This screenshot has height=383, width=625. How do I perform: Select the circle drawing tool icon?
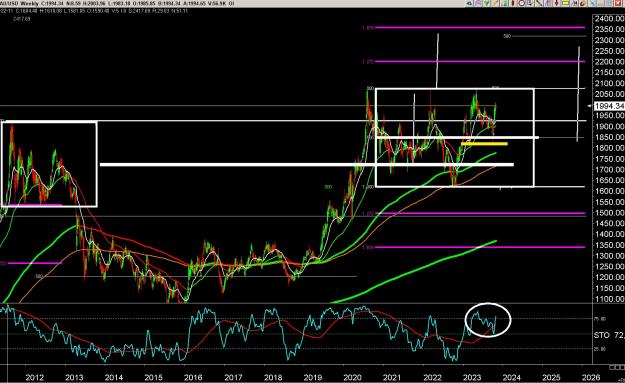coord(522,3)
